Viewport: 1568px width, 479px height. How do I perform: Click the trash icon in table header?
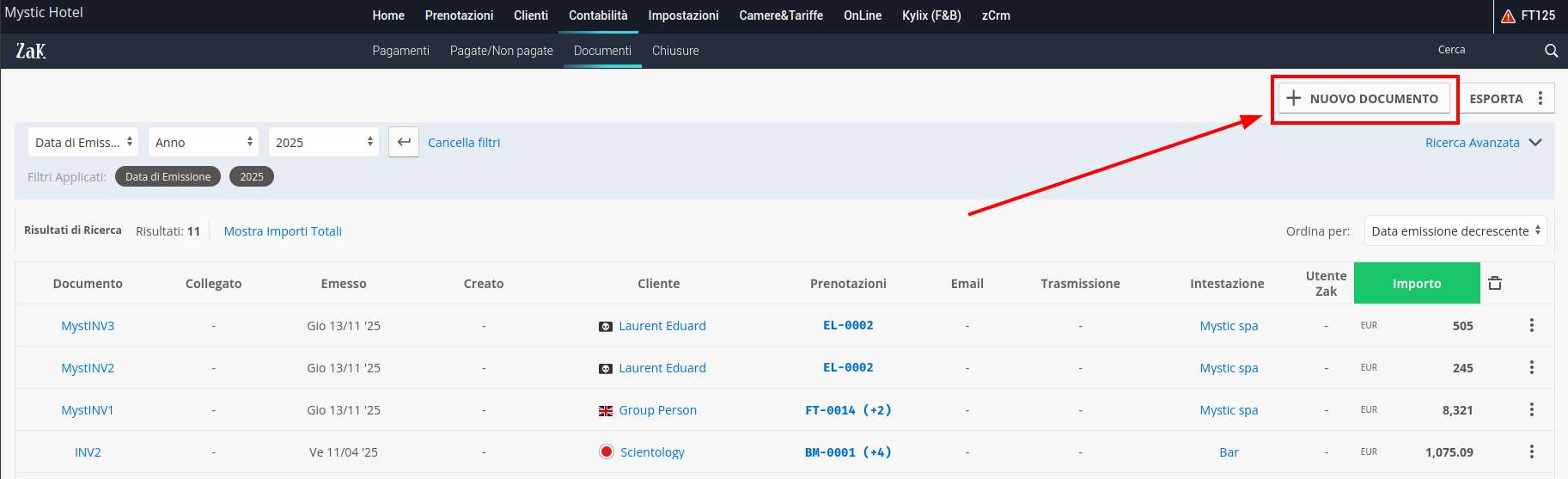pyautogui.click(x=1495, y=284)
